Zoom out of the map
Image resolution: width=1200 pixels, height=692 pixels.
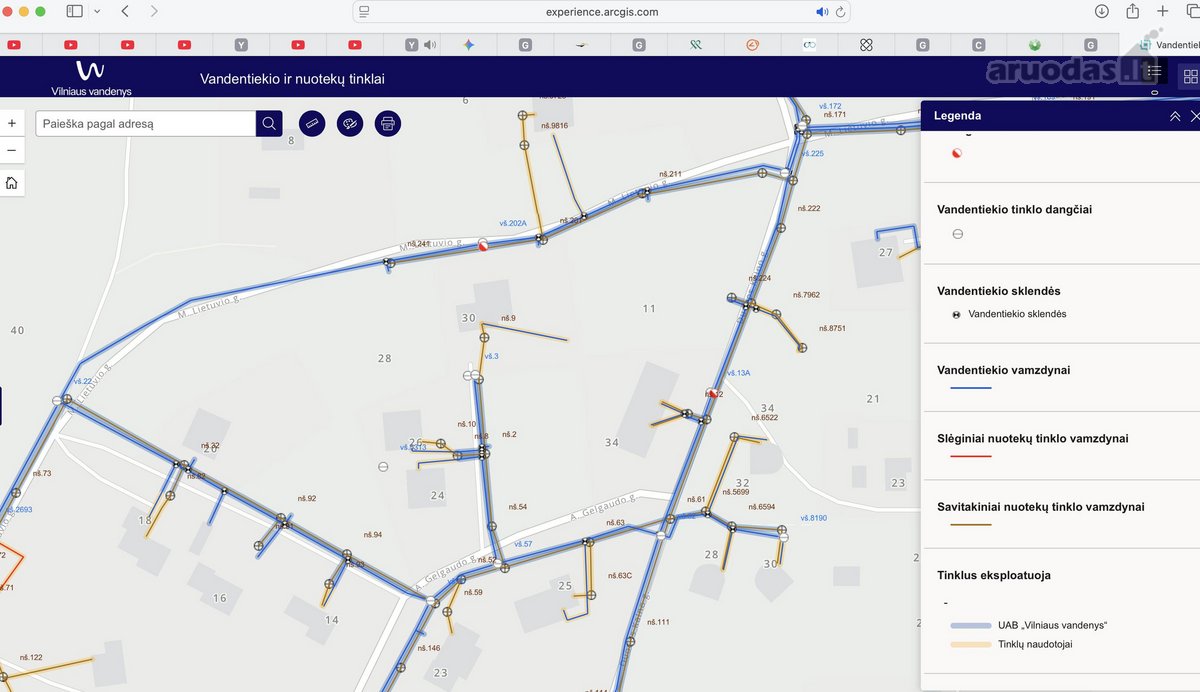click(12, 151)
